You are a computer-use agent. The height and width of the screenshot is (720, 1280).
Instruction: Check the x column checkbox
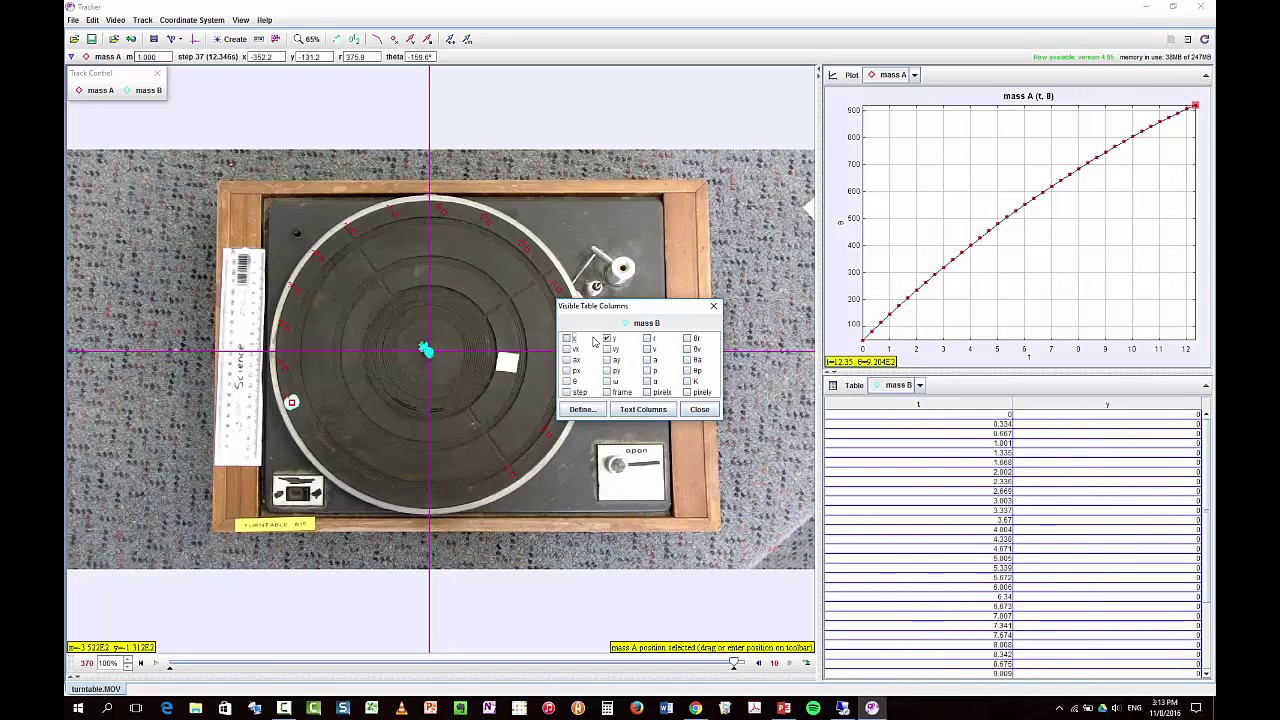tap(567, 339)
